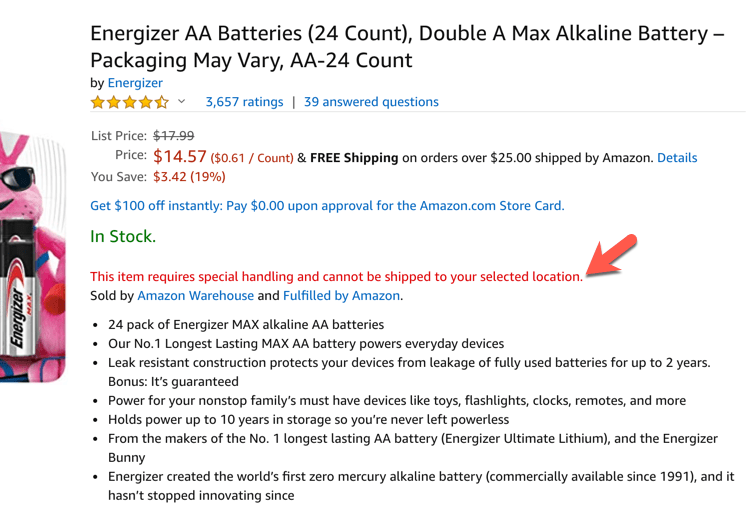Open the 3,657 ratings link
750x524 pixels.
(244, 102)
